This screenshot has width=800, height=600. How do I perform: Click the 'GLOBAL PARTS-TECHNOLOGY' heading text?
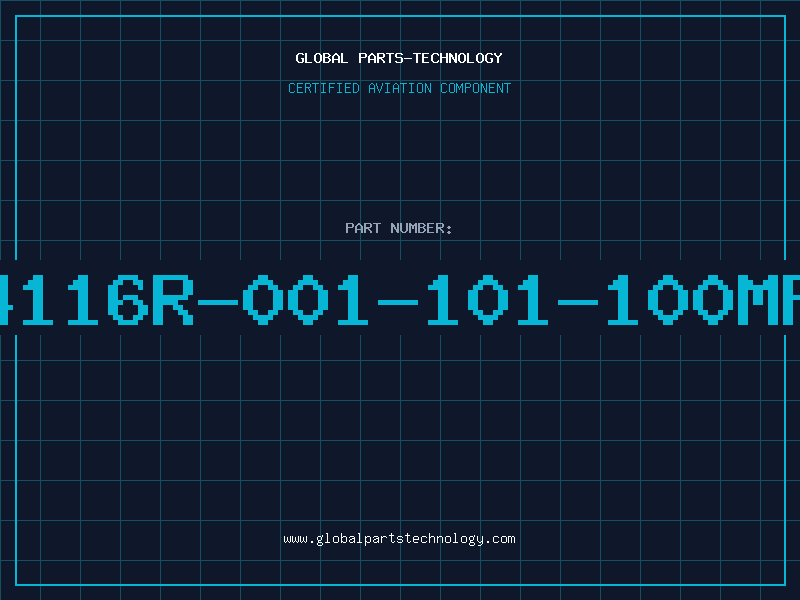(399, 58)
